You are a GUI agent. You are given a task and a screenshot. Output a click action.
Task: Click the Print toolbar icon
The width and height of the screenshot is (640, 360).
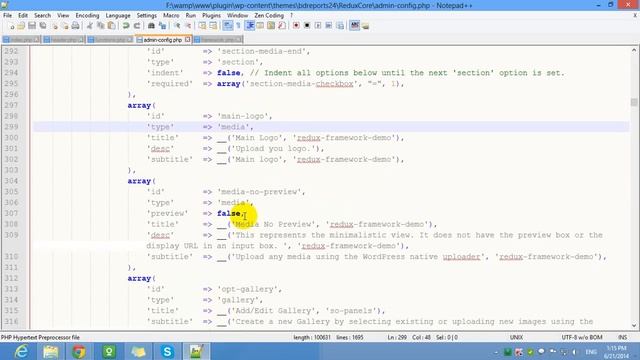coord(75,26)
